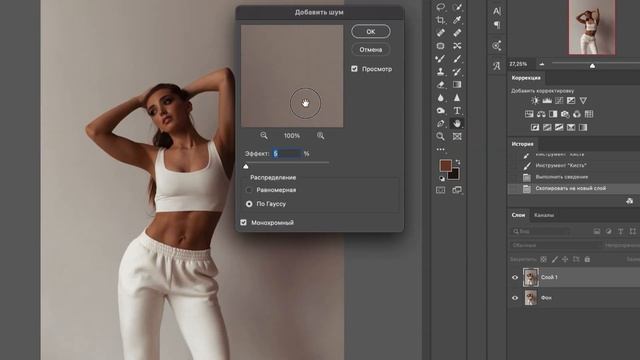This screenshot has width=640, height=360.
Task: Add a Curves adjustment
Action: tap(559, 100)
